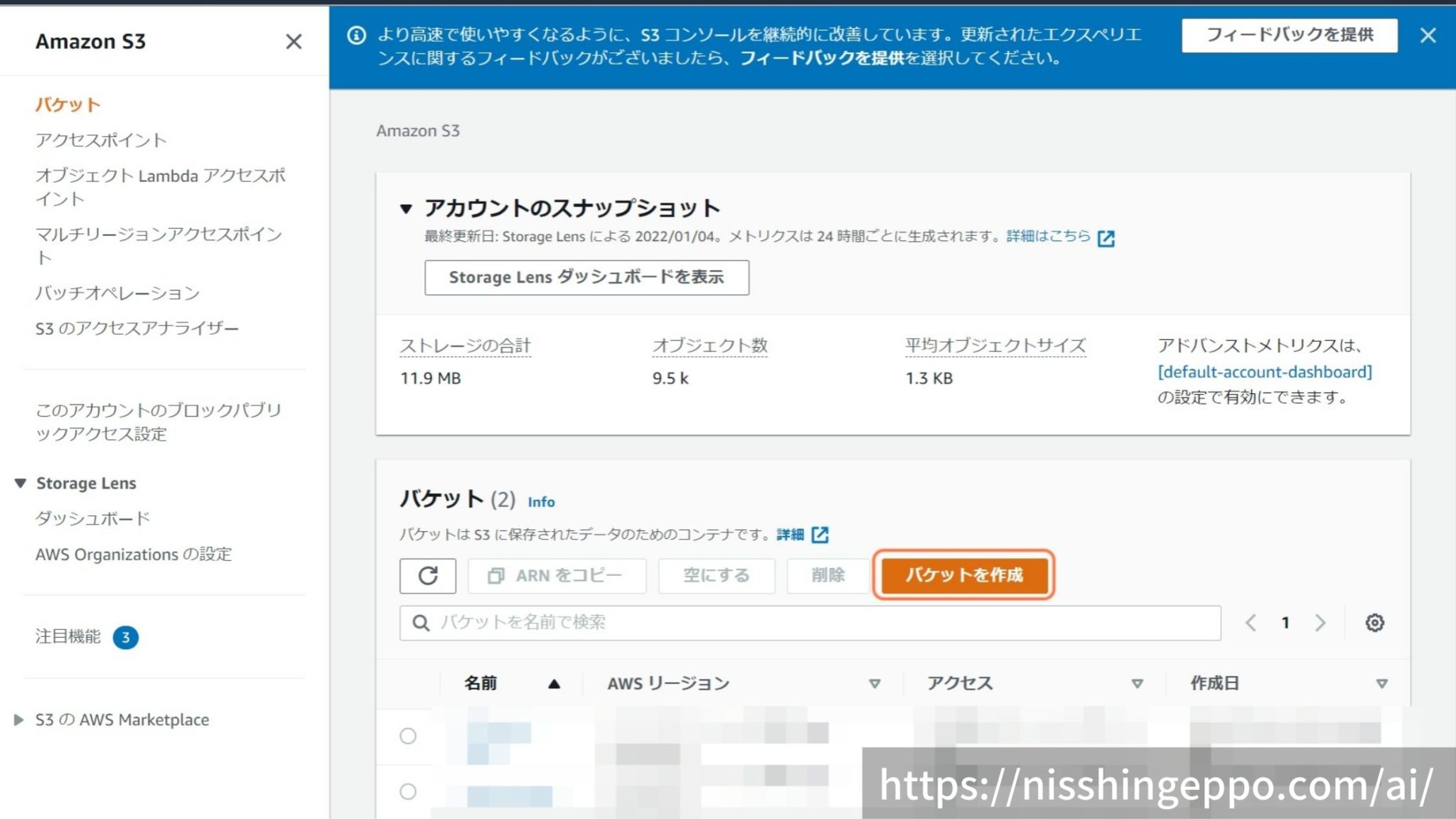Collapse the アカウントのスナップショット section
Screen dimensions: 1456x819
tap(406, 208)
